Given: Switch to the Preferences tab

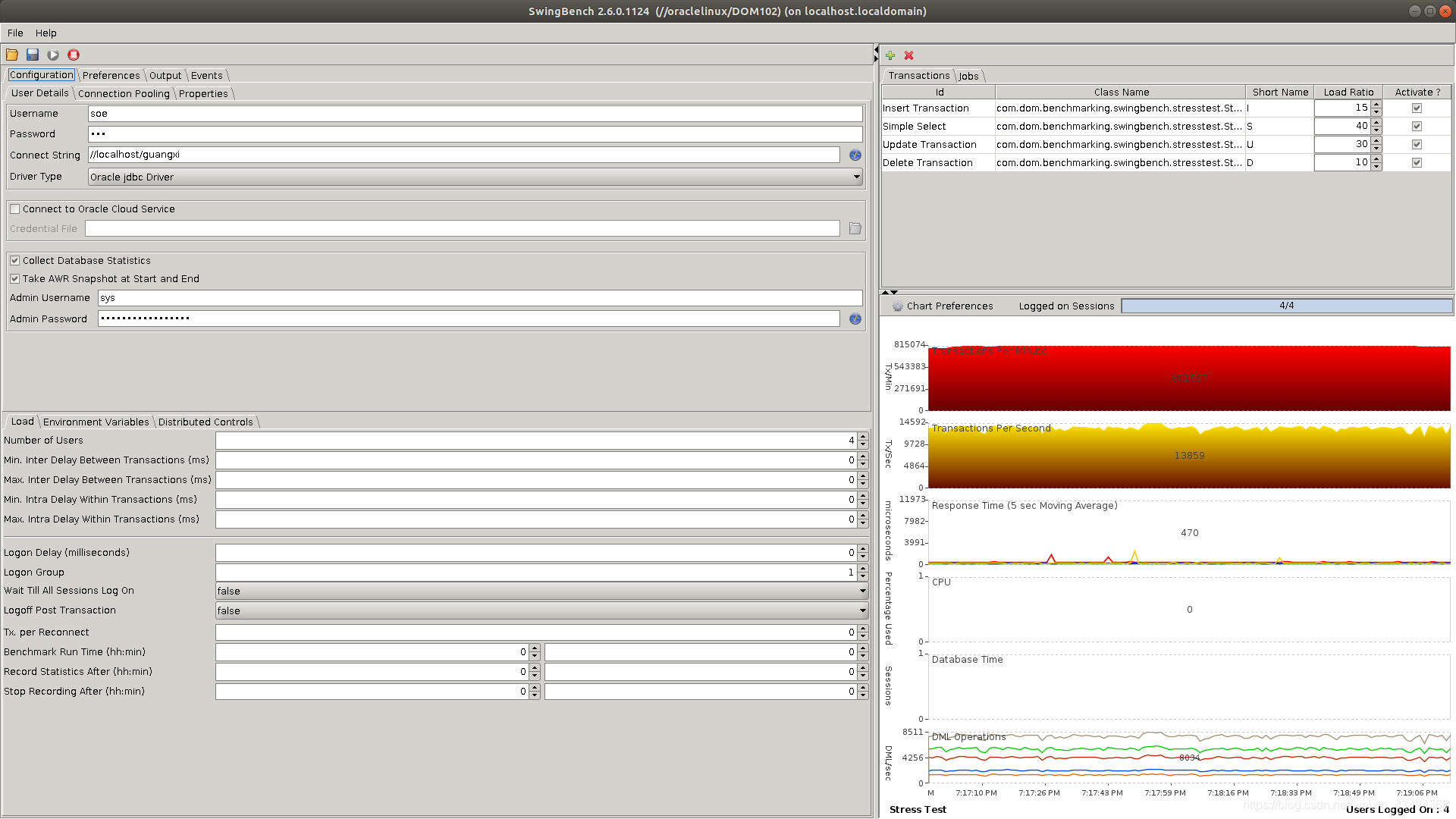Looking at the screenshot, I should pyautogui.click(x=111, y=76).
